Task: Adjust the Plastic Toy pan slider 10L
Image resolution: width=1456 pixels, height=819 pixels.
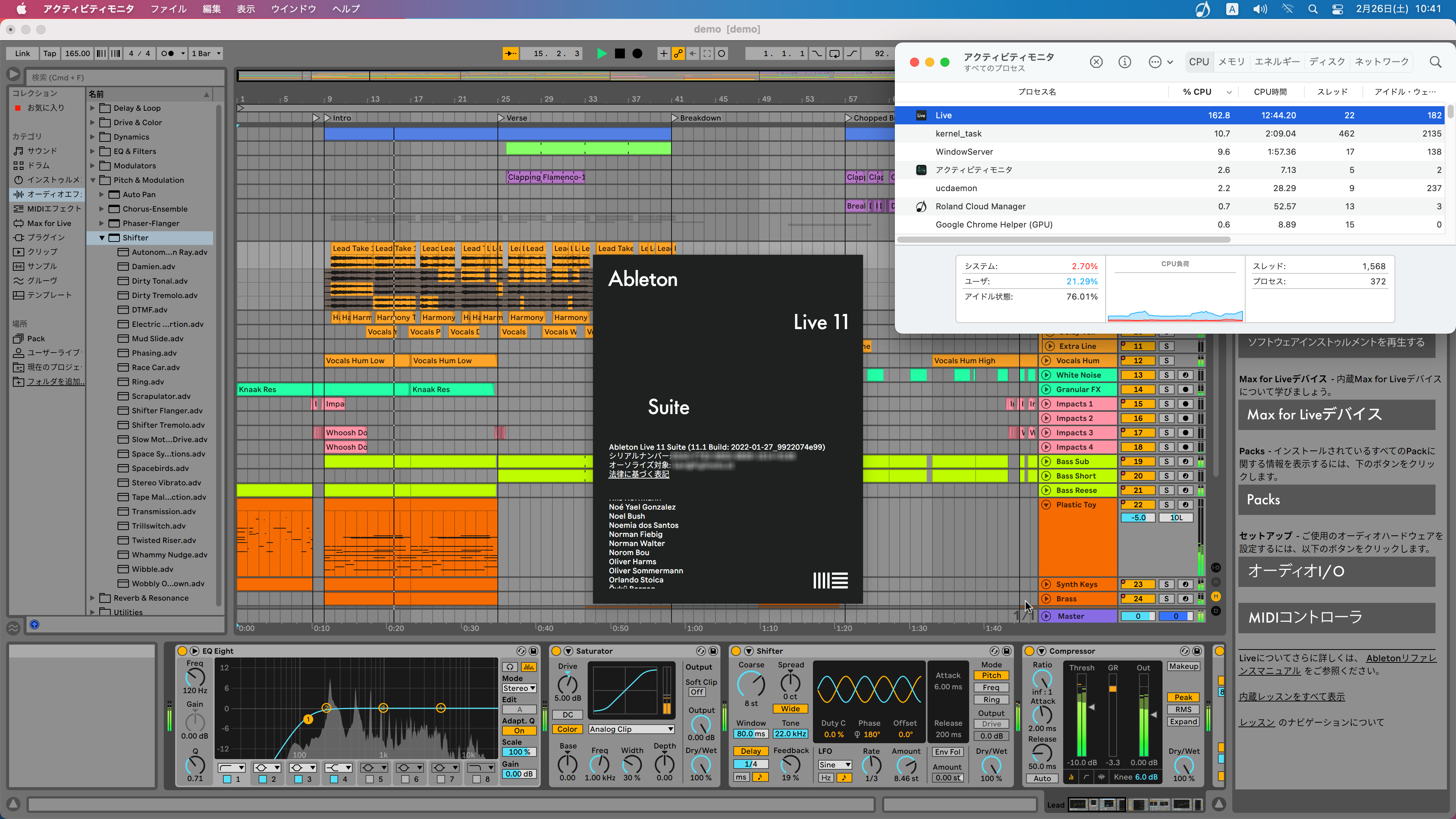Action: click(x=1176, y=518)
